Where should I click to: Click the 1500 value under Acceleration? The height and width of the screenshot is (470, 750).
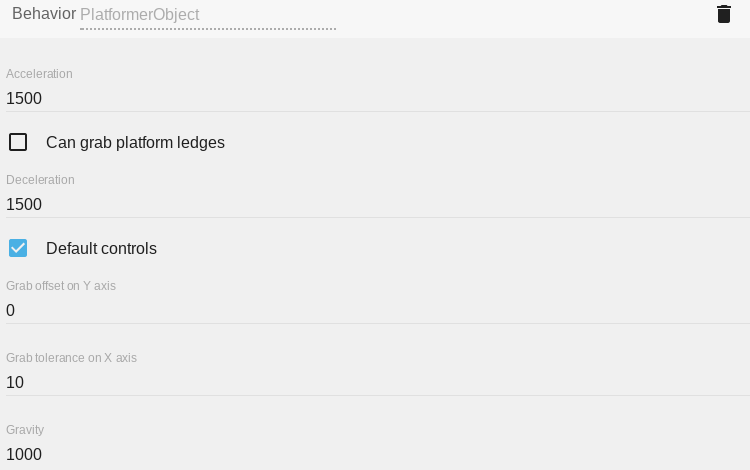(24, 98)
